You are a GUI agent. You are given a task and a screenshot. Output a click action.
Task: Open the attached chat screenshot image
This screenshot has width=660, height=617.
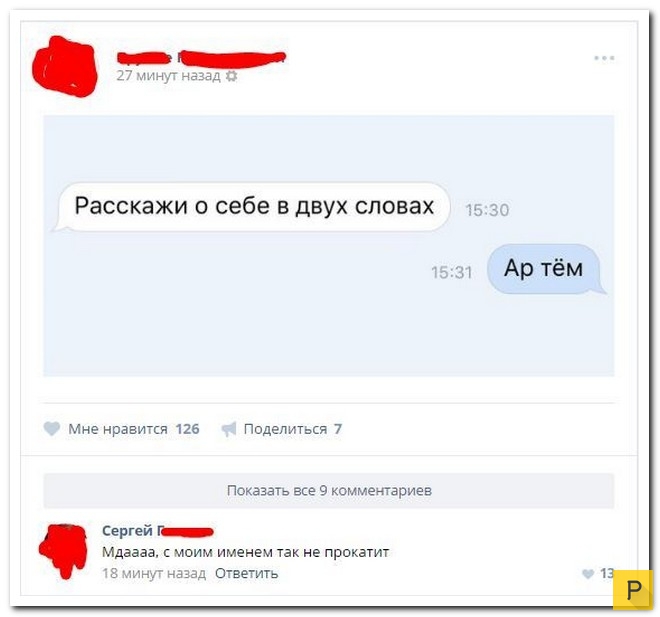coord(329,245)
